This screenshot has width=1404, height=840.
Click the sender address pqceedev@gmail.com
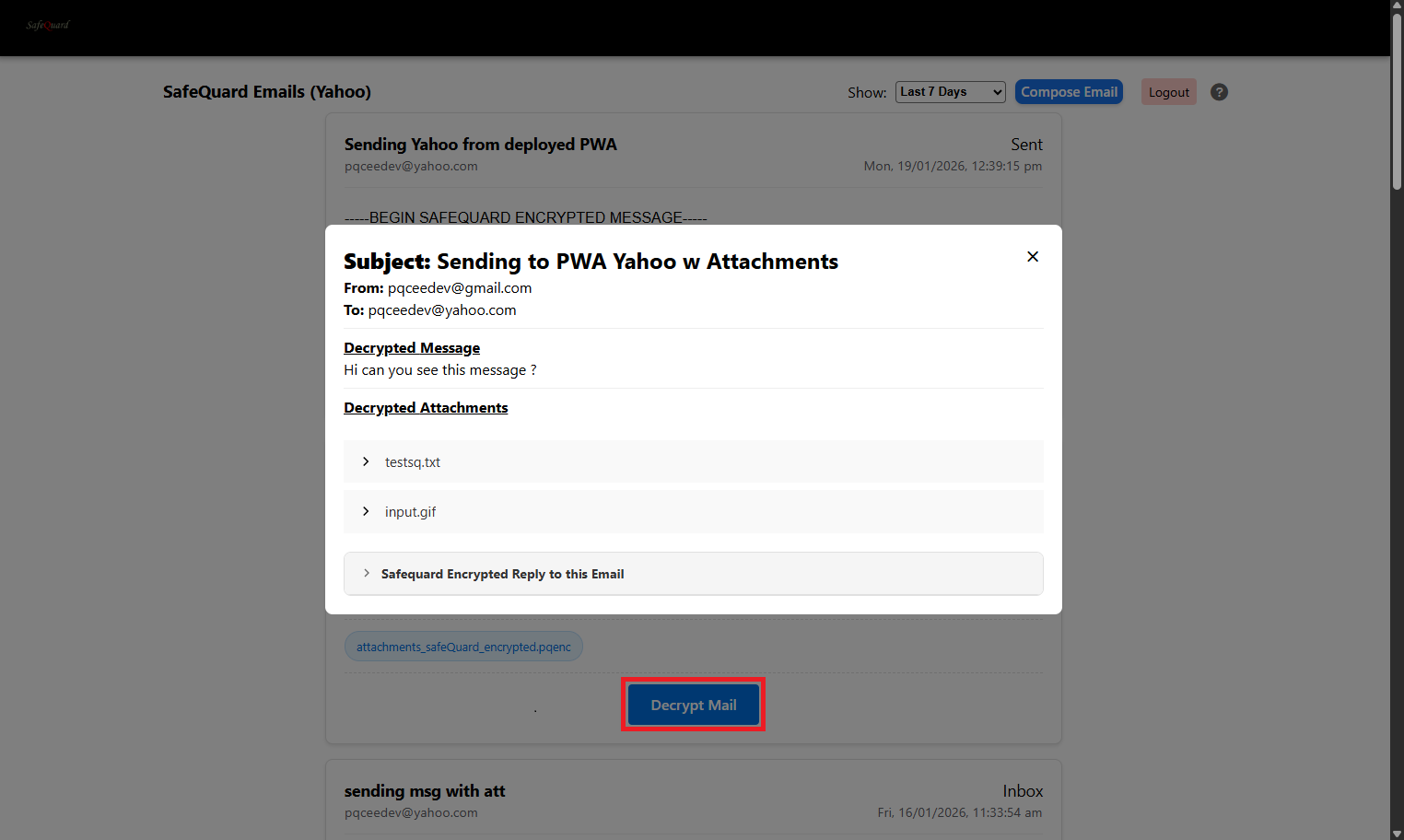click(x=459, y=288)
